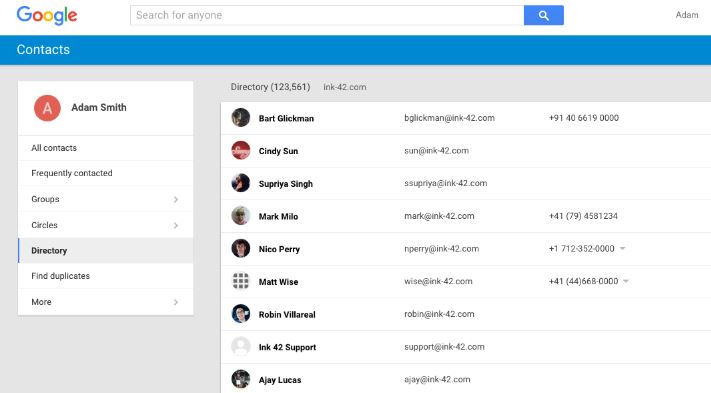Image resolution: width=711 pixels, height=393 pixels.
Task: Open Supriya Singh's contact name
Action: pyautogui.click(x=286, y=184)
